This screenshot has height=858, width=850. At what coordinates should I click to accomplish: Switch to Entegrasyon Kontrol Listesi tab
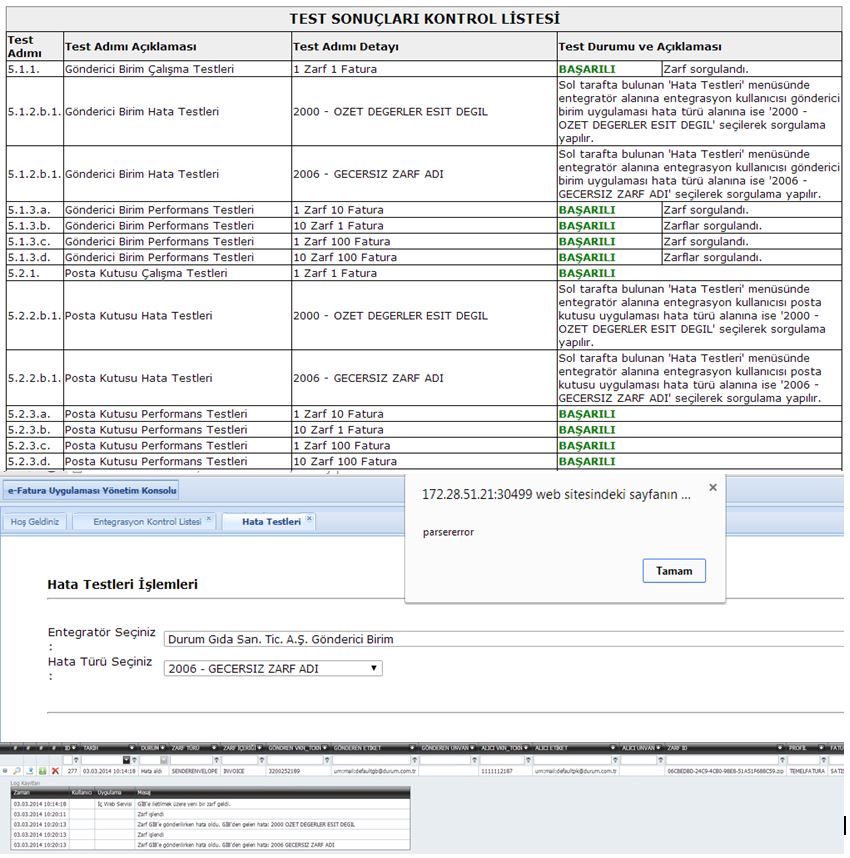point(146,522)
